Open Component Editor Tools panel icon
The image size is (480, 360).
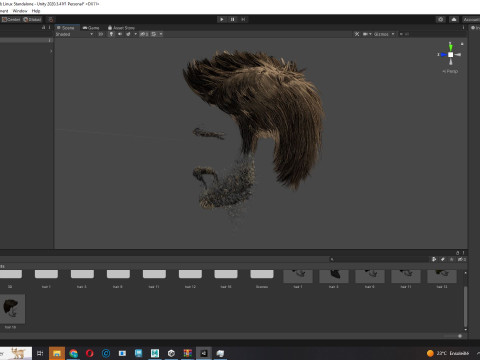click(x=357, y=34)
